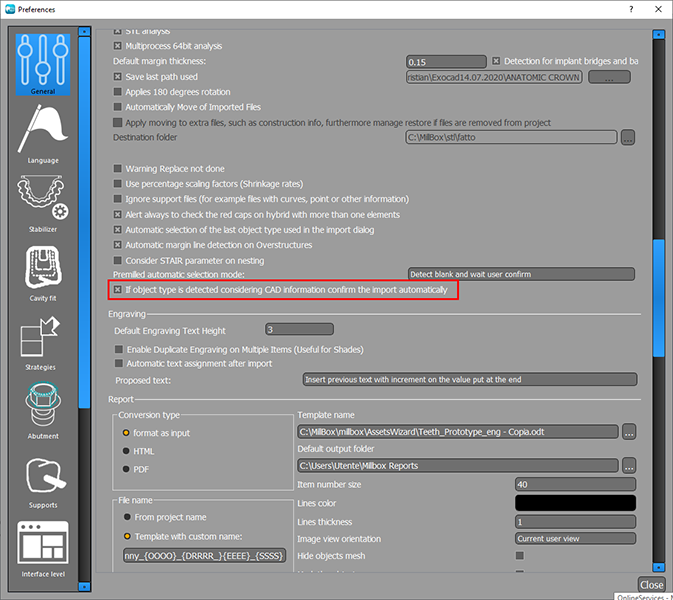Image resolution: width=673 pixels, height=600 pixels.
Task: Open the Proposed text dropdown
Action: tap(470, 379)
